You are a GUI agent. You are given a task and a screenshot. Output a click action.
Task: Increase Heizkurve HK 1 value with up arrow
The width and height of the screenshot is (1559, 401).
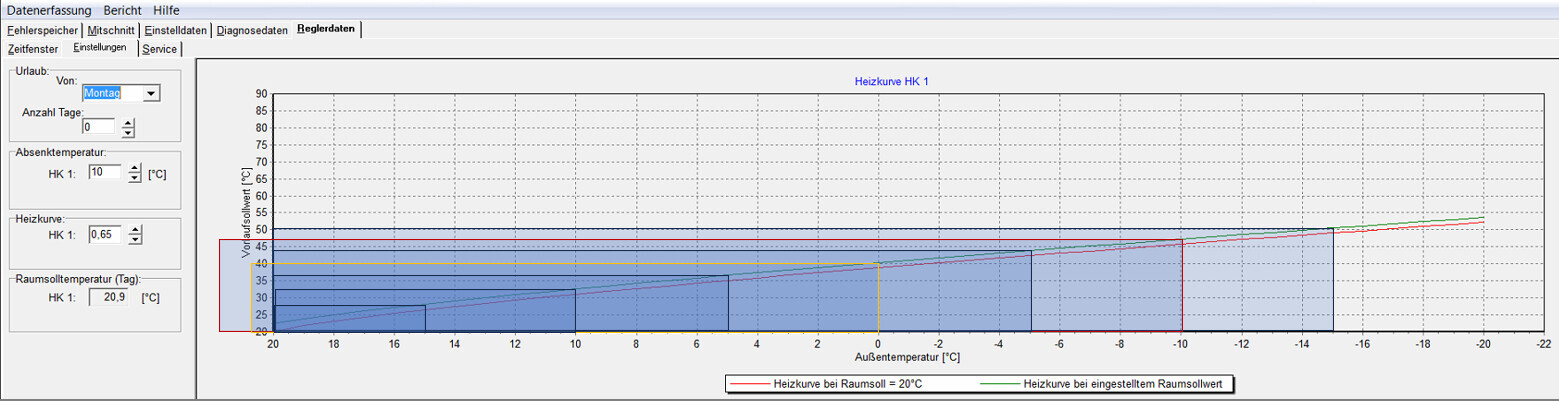click(136, 229)
